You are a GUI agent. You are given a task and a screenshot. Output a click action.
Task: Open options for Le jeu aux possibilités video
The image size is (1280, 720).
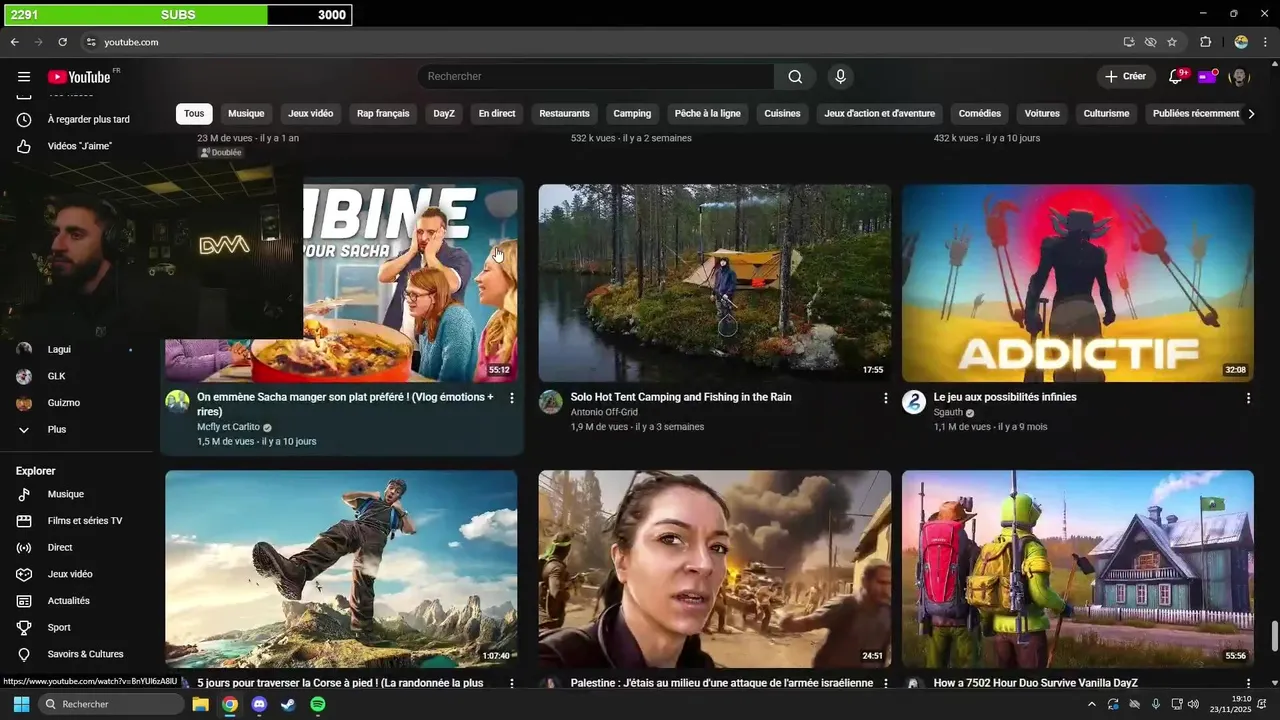click(x=1248, y=398)
